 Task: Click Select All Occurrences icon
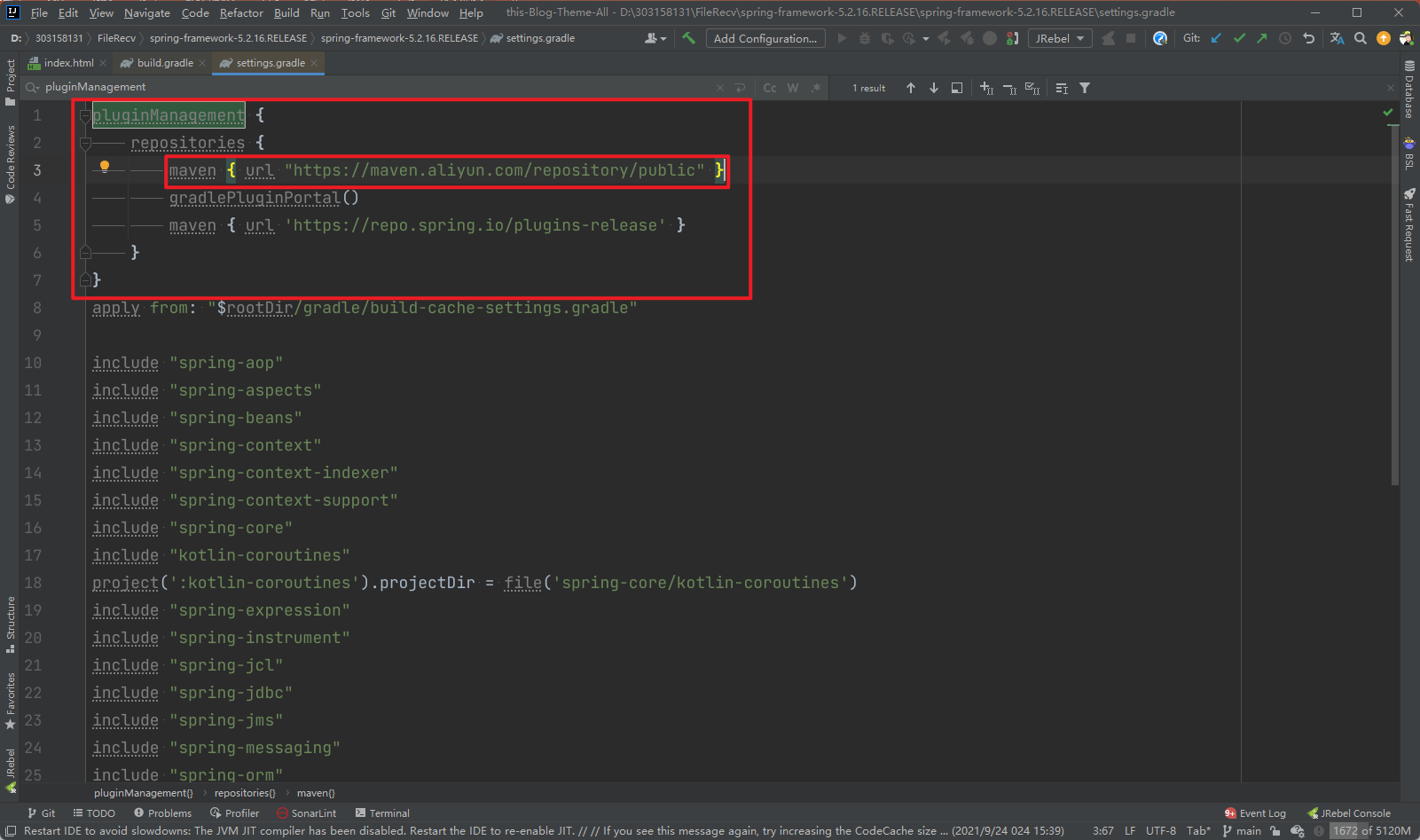tap(1032, 88)
